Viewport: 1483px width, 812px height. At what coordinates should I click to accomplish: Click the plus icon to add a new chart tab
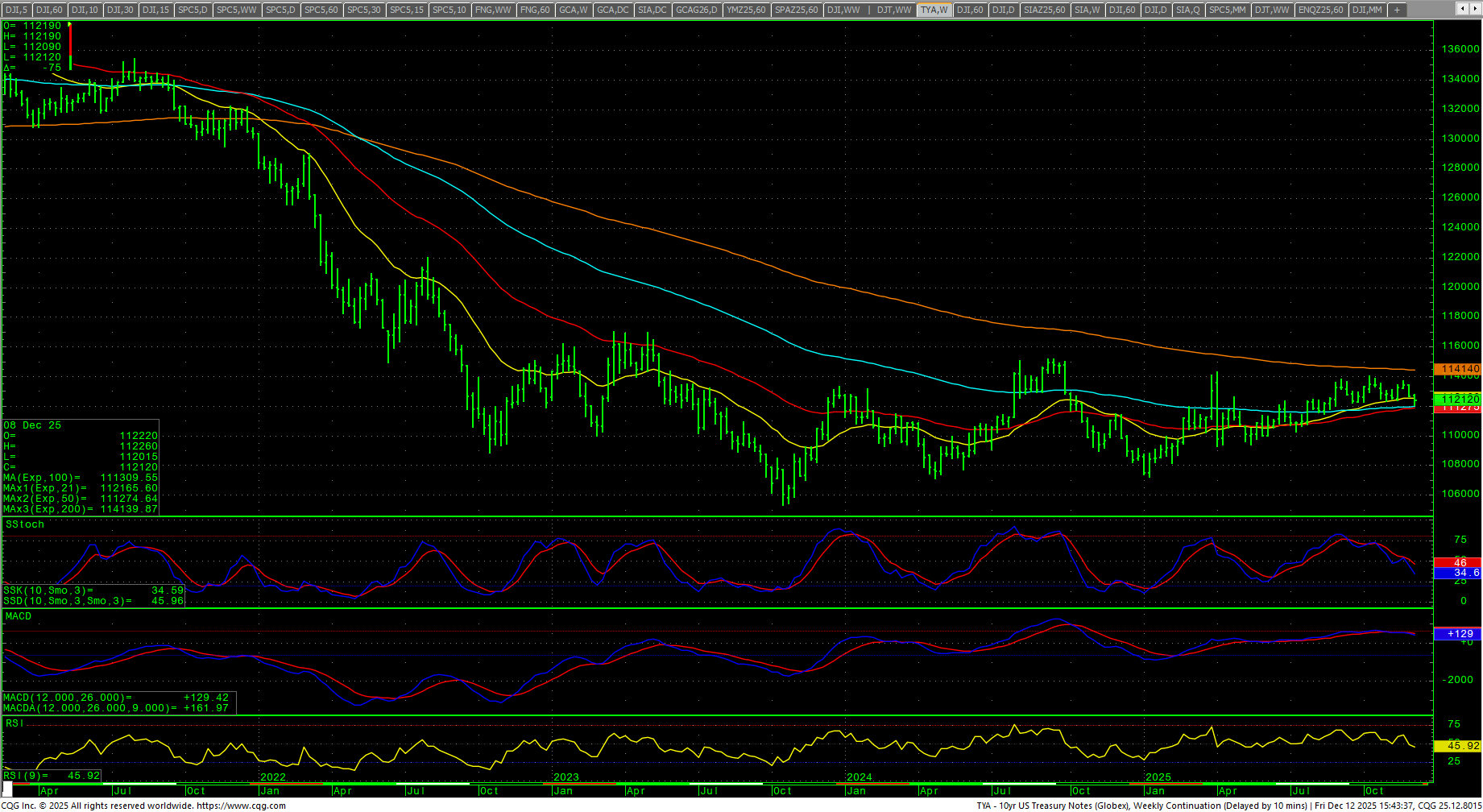coord(1398,10)
